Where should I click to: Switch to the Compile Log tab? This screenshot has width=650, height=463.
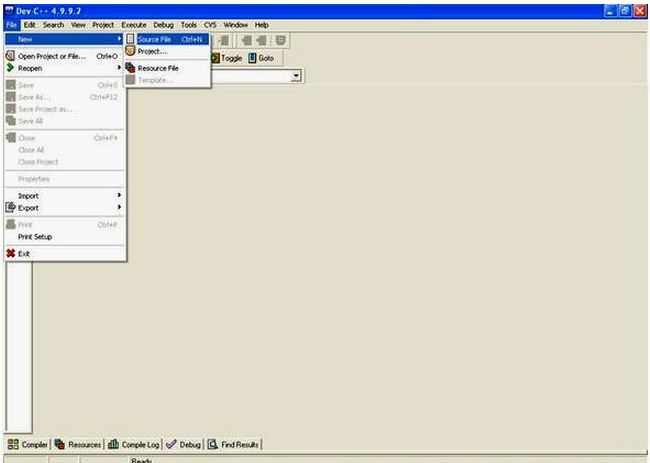[x=133, y=444]
